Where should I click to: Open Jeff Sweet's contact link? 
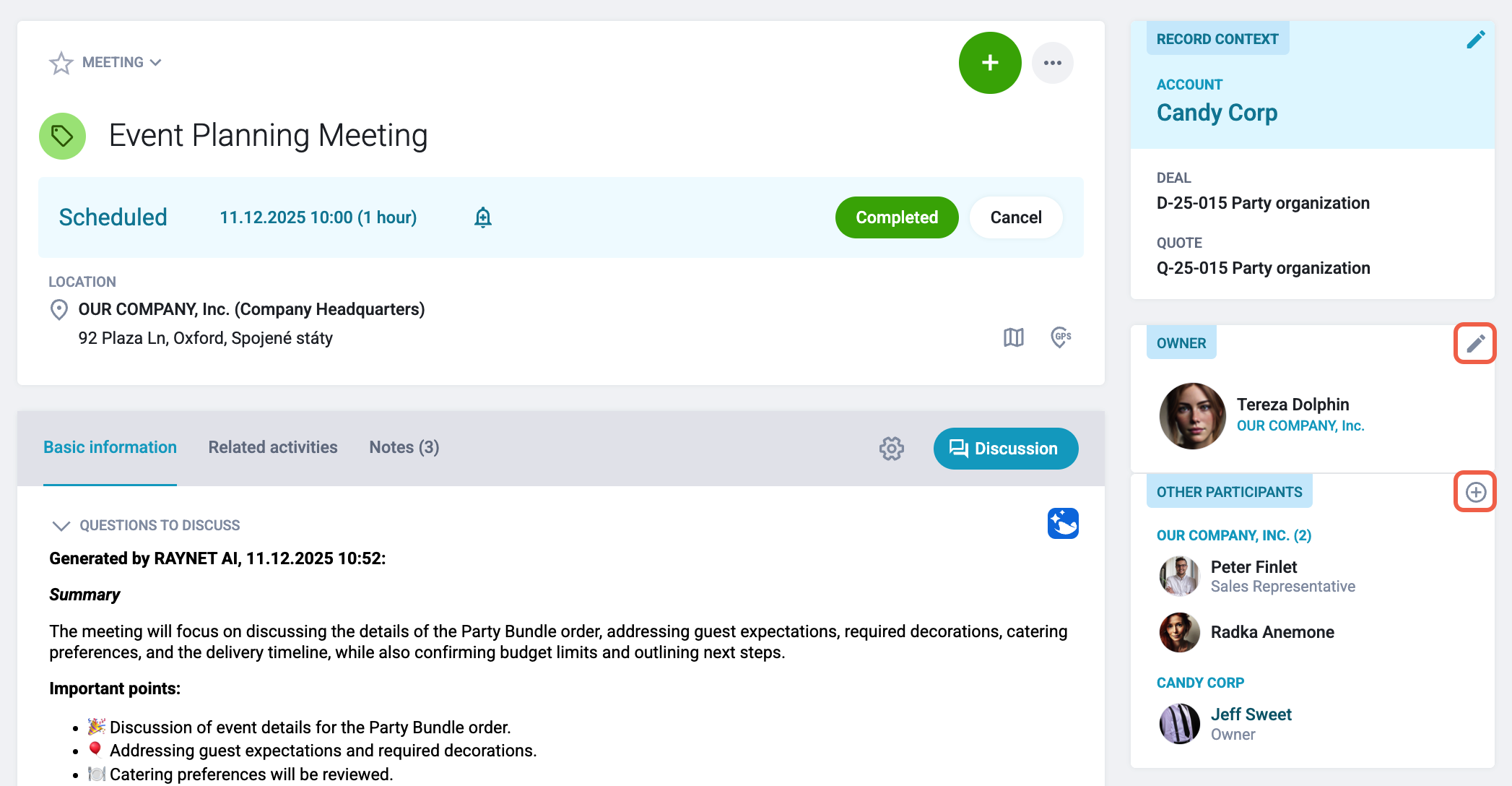1251,714
